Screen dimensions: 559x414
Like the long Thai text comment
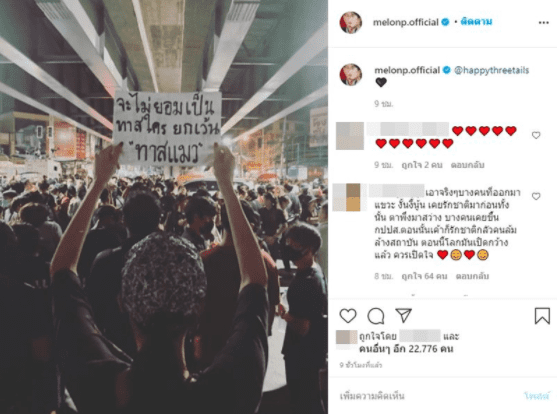(x=536, y=196)
